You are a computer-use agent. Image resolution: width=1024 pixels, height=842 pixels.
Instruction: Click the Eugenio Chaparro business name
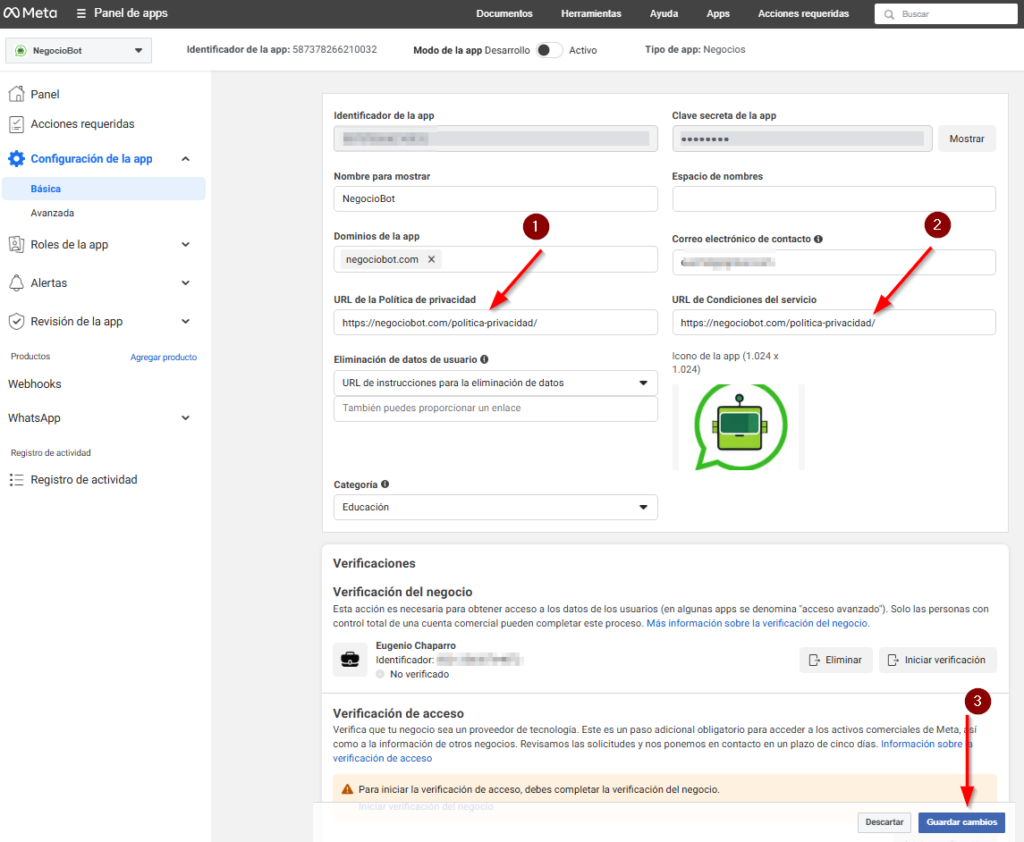coord(415,645)
